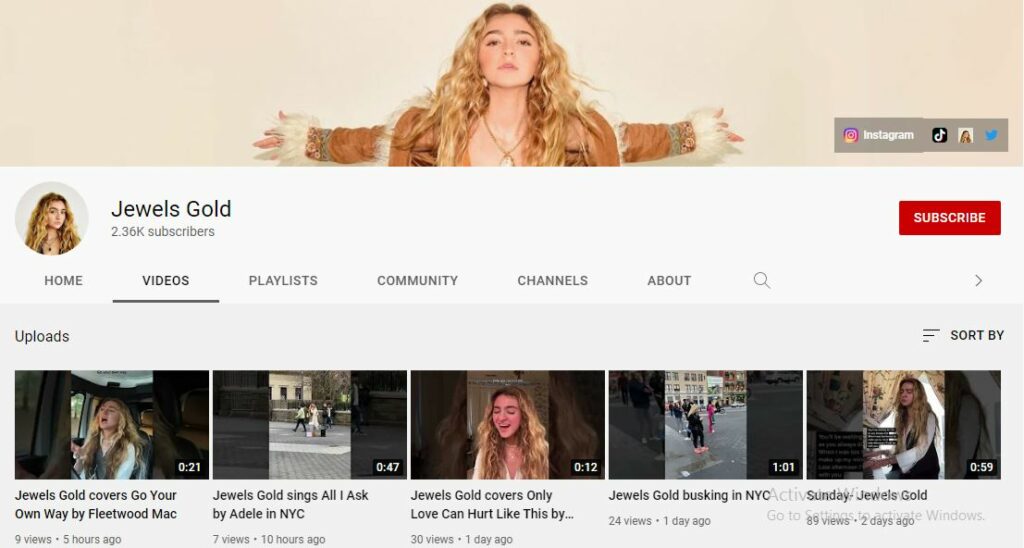The image size is (1024, 548).
Task: Open the Instagram link in the banner
Action: click(x=878, y=135)
